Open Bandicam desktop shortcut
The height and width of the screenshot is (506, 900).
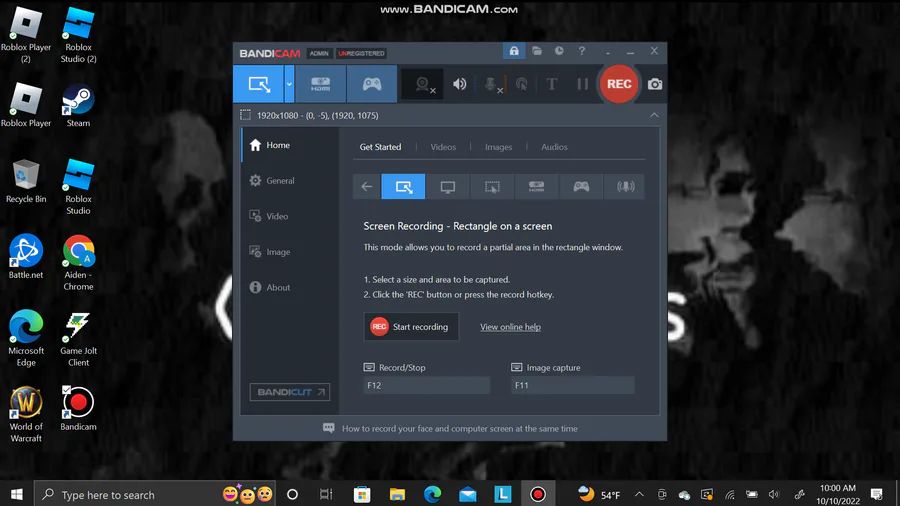click(78, 408)
